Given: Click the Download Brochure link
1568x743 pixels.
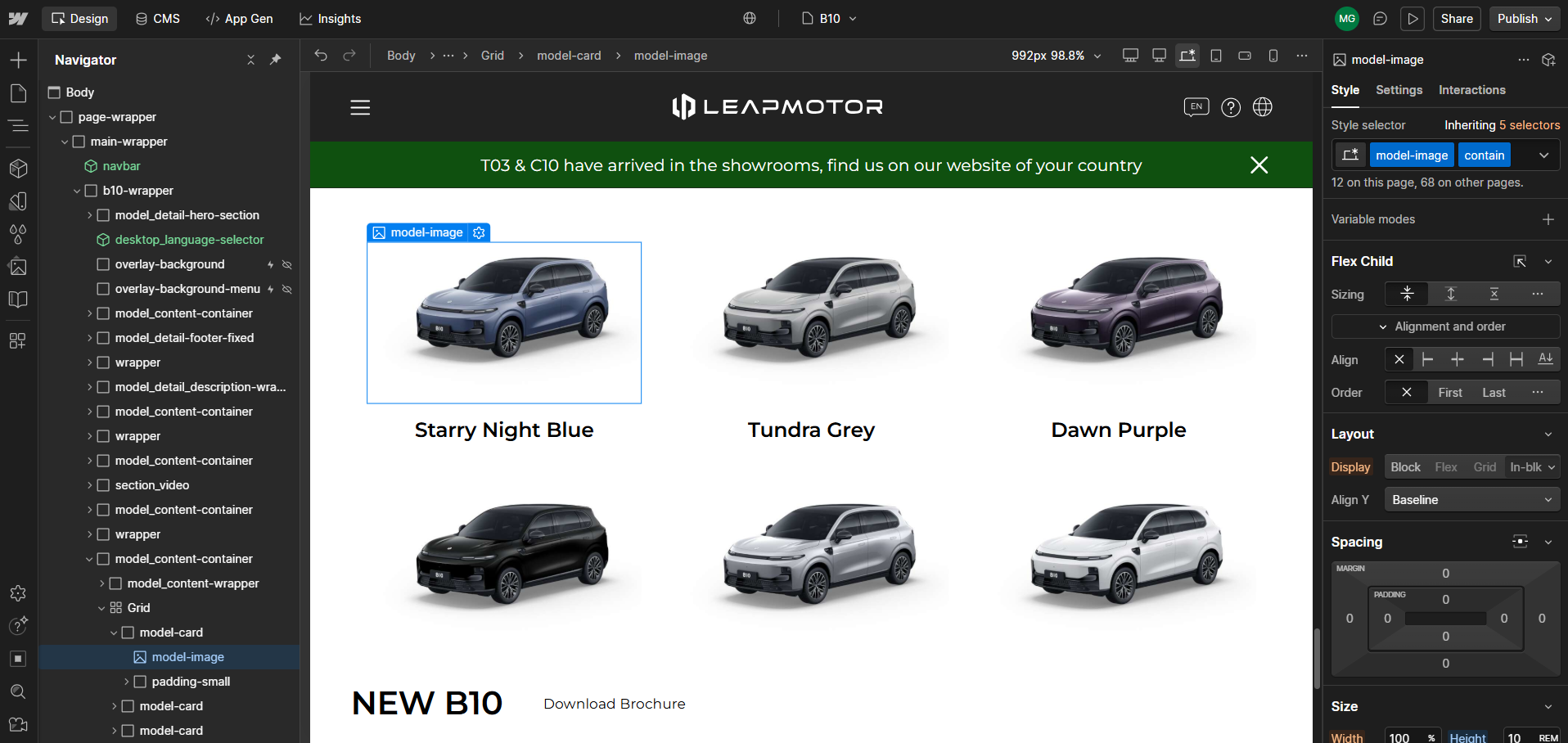Looking at the screenshot, I should [x=615, y=704].
